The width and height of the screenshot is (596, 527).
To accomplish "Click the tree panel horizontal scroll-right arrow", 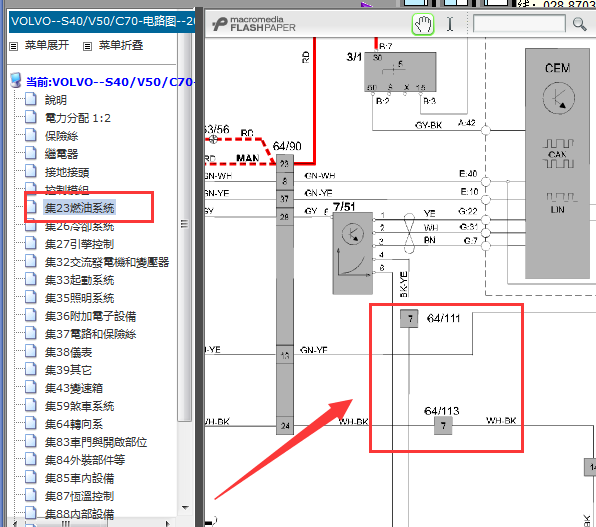I will (x=167, y=523).
